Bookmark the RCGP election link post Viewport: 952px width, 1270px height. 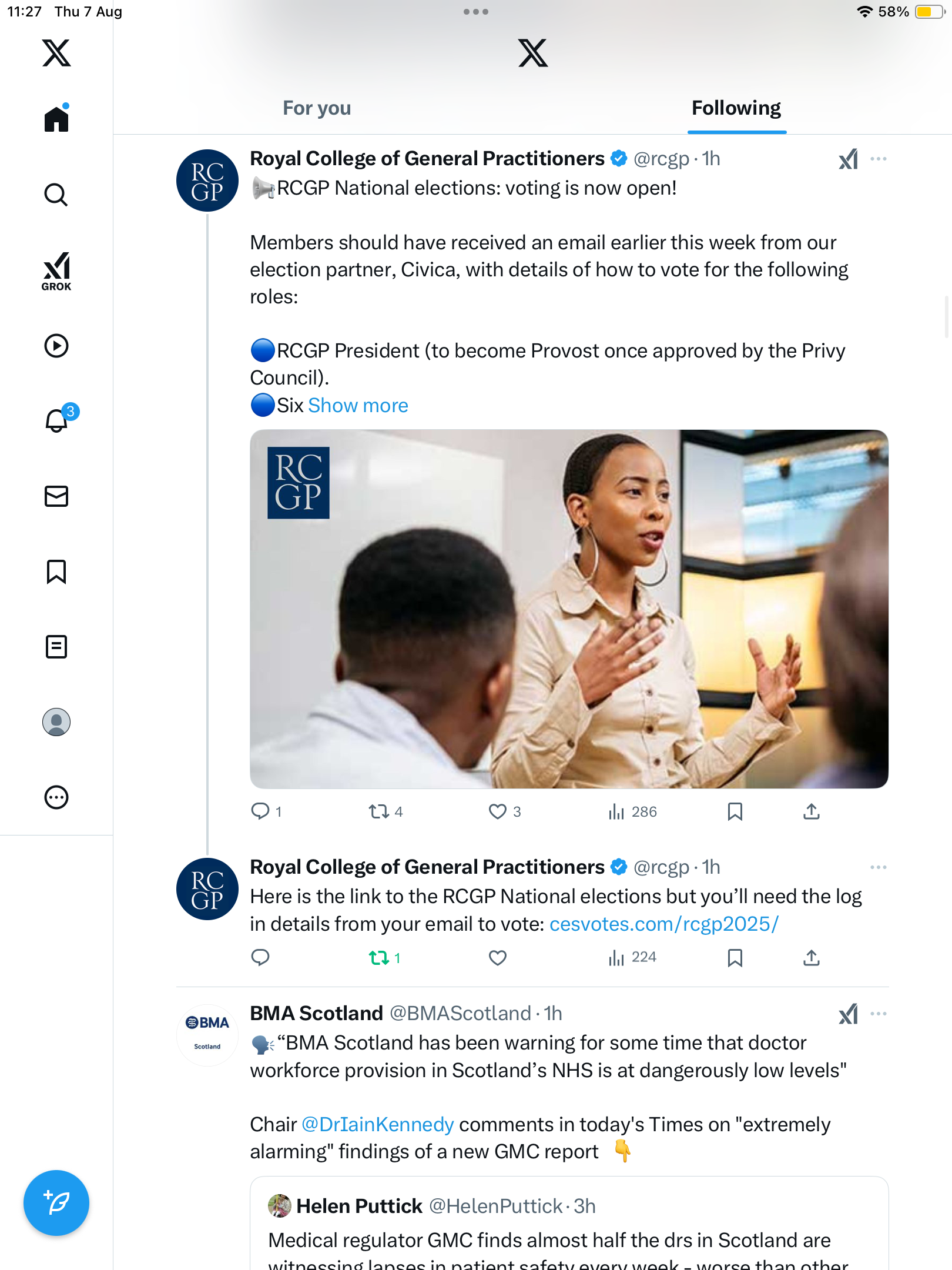(x=735, y=958)
